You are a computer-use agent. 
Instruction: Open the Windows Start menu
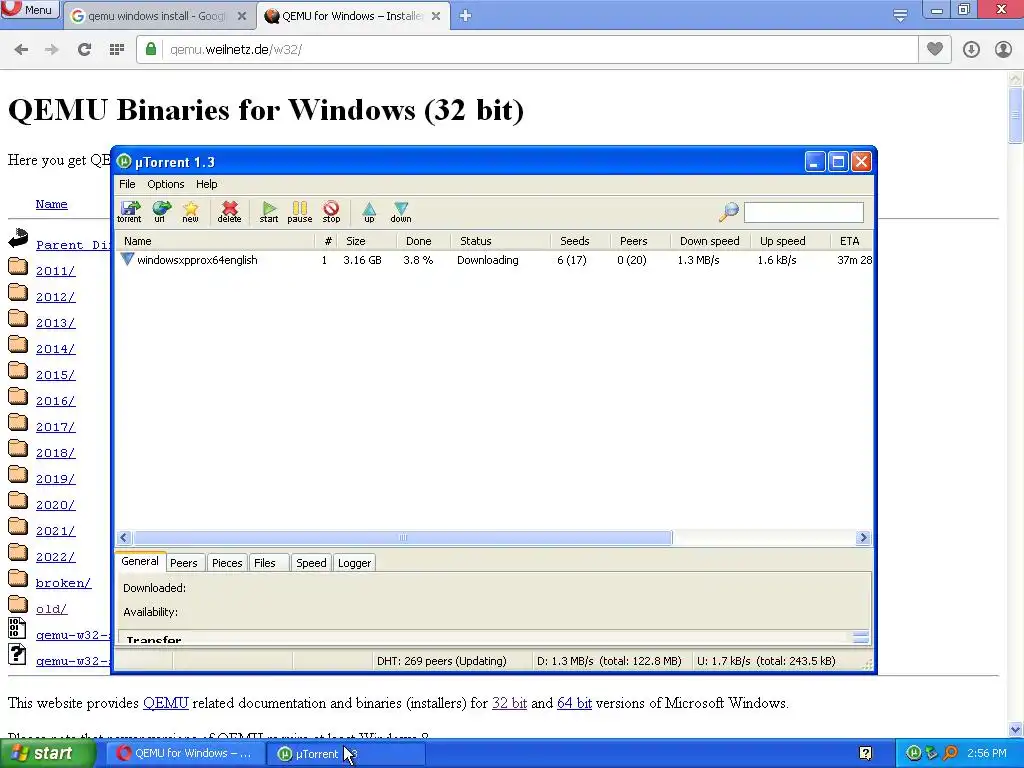47,754
